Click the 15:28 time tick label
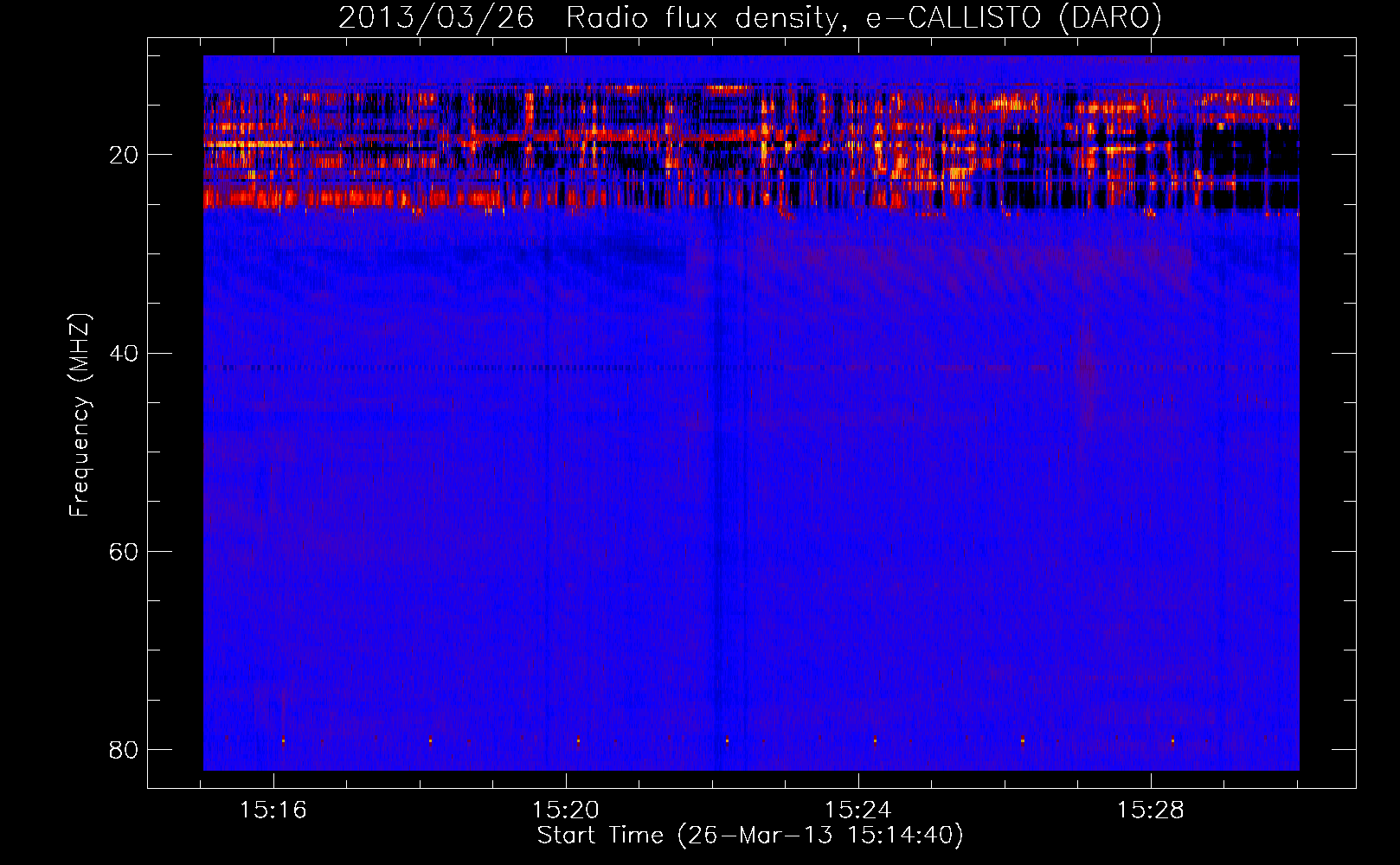Viewport: 1400px width, 865px height. (1150, 811)
